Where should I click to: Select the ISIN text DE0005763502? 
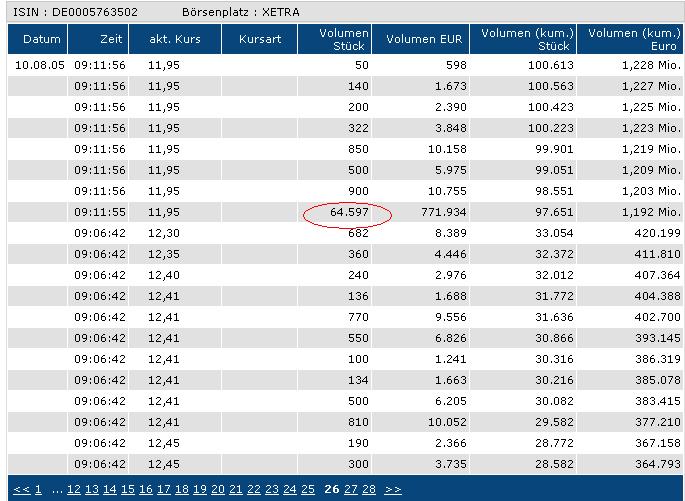(95, 12)
